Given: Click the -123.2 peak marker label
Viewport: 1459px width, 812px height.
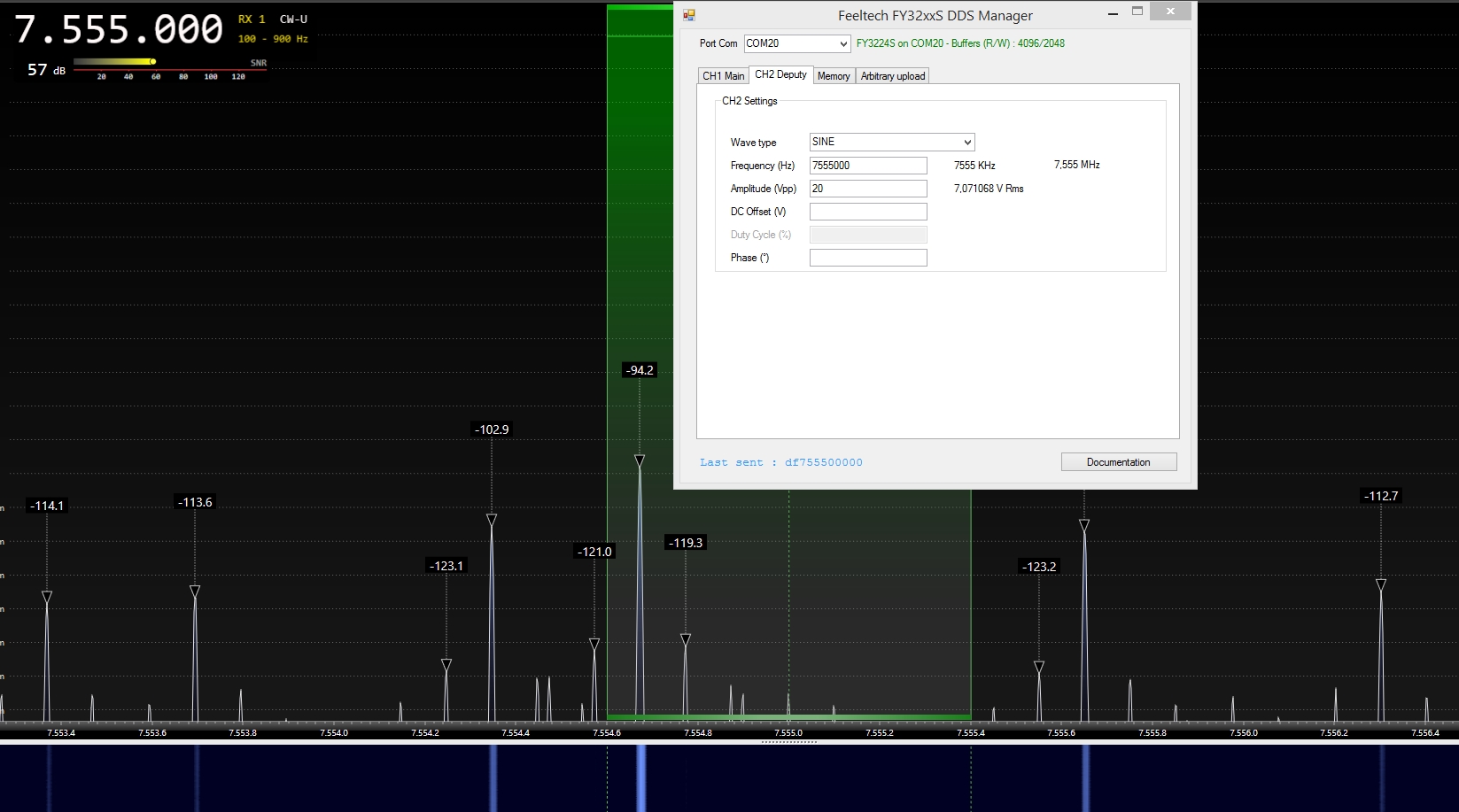Looking at the screenshot, I should click(x=1039, y=567).
